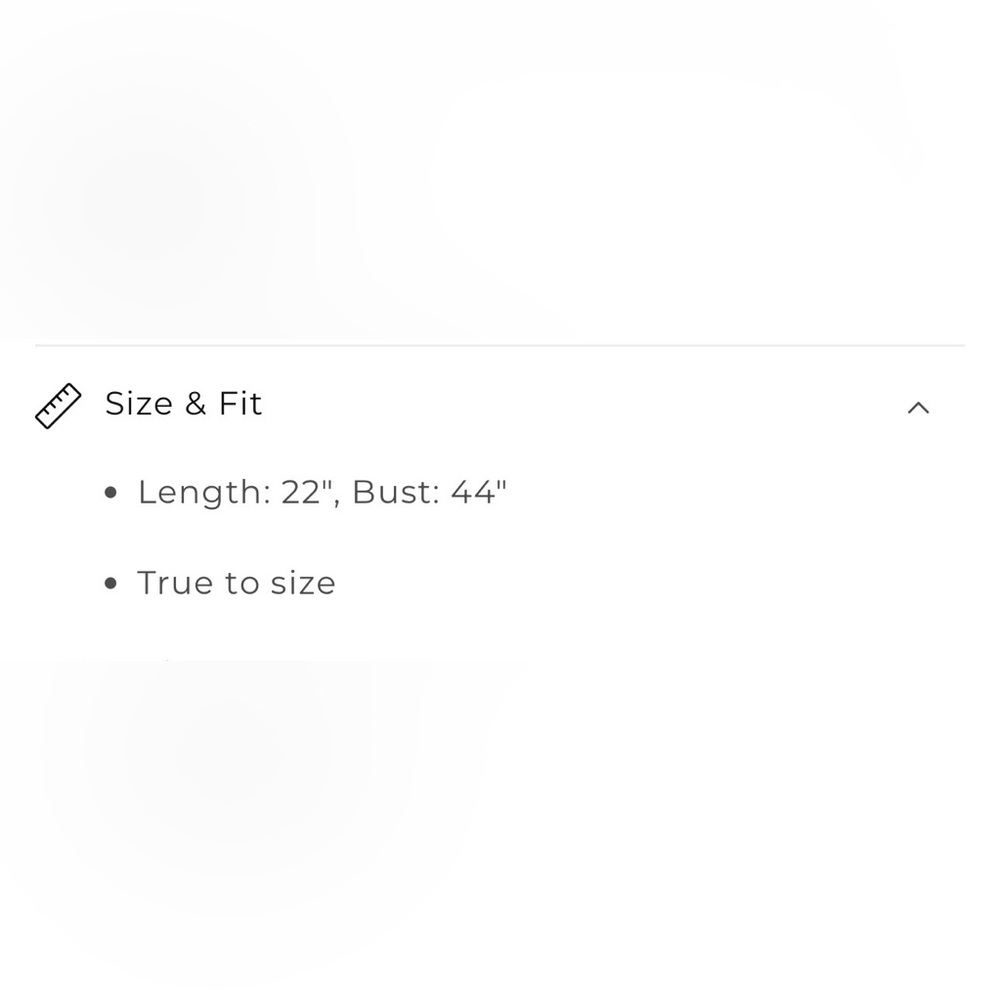Image resolution: width=1000 pixels, height=1000 pixels.
Task: Click the empty space below True to size
Action: (x=500, y=800)
